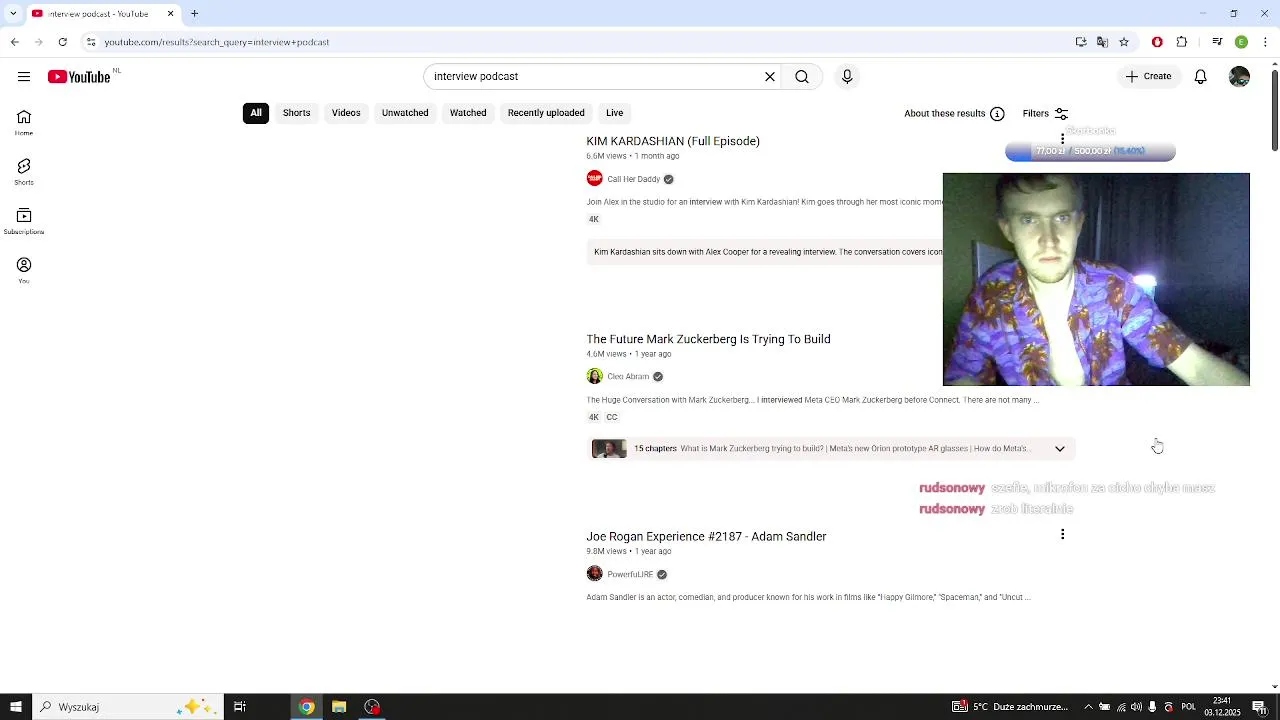Show hidden system tray icons

1088,707
